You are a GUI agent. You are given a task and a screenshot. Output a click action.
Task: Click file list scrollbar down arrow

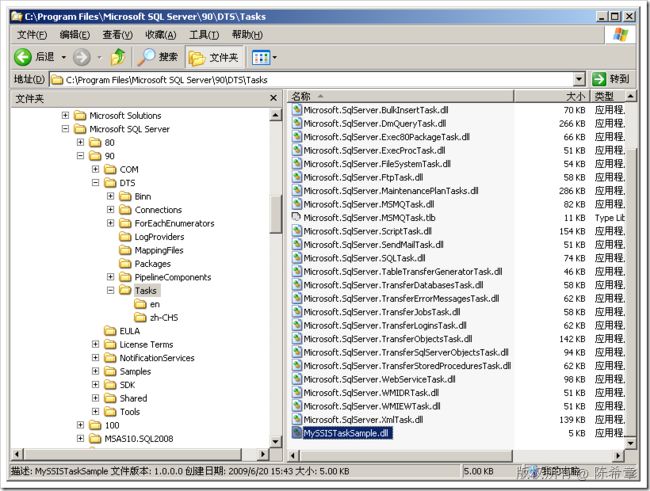point(630,443)
